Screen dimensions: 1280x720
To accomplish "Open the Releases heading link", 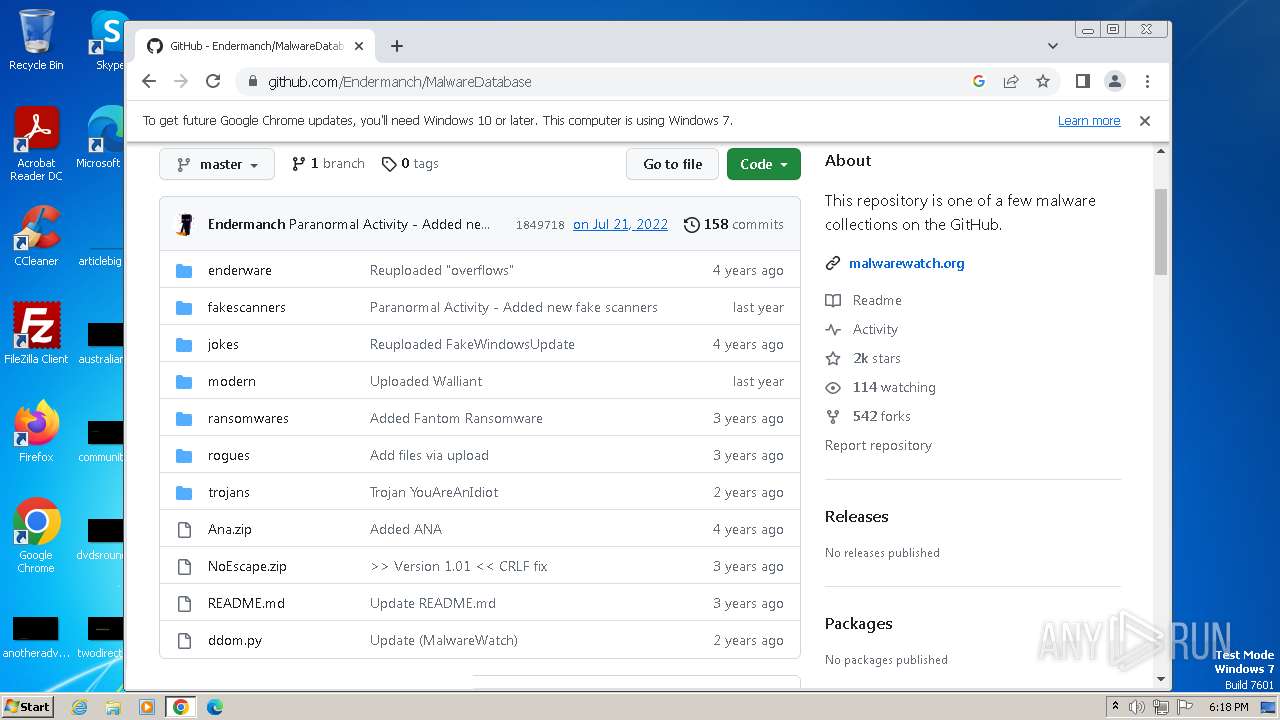I will tap(856, 516).
